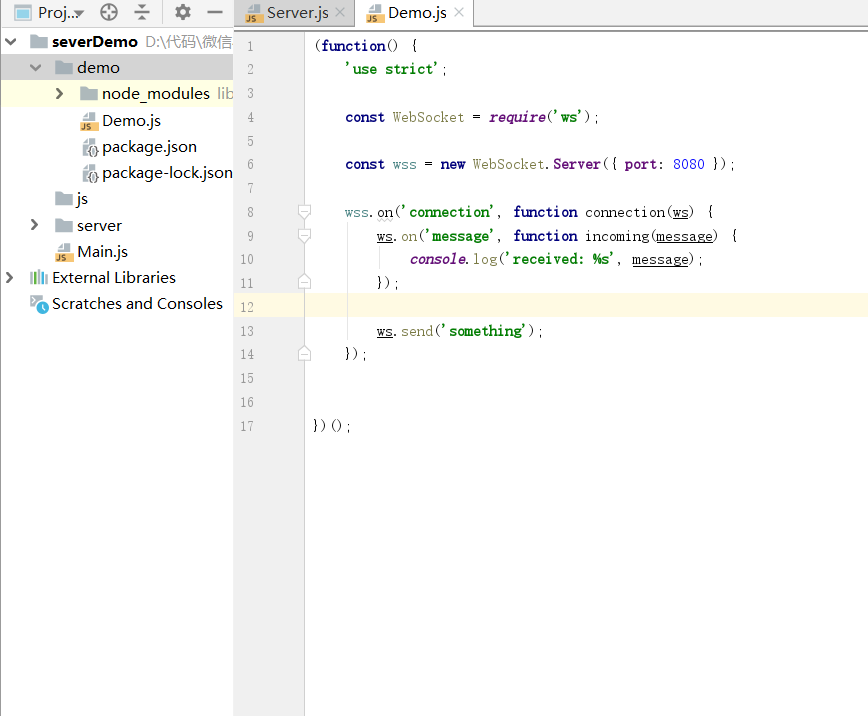Open the Project panel settings gear

(x=182, y=12)
